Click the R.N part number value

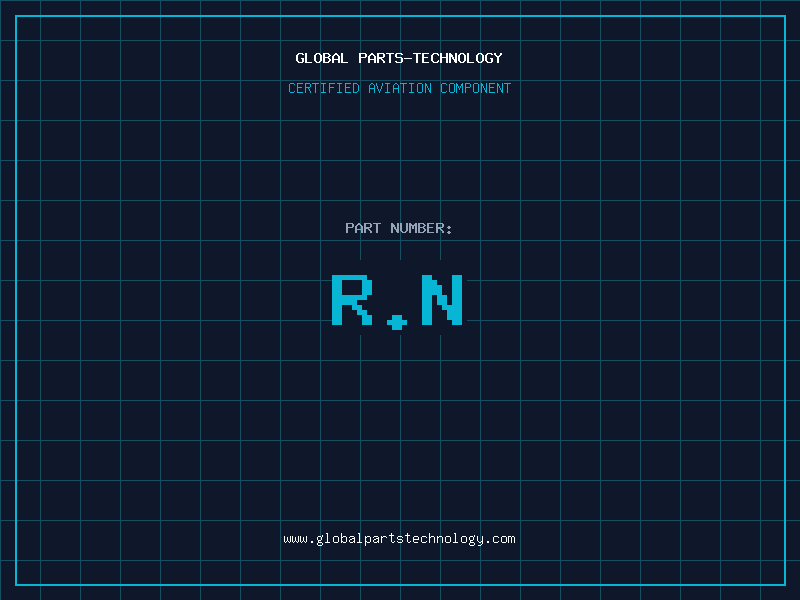pos(397,302)
